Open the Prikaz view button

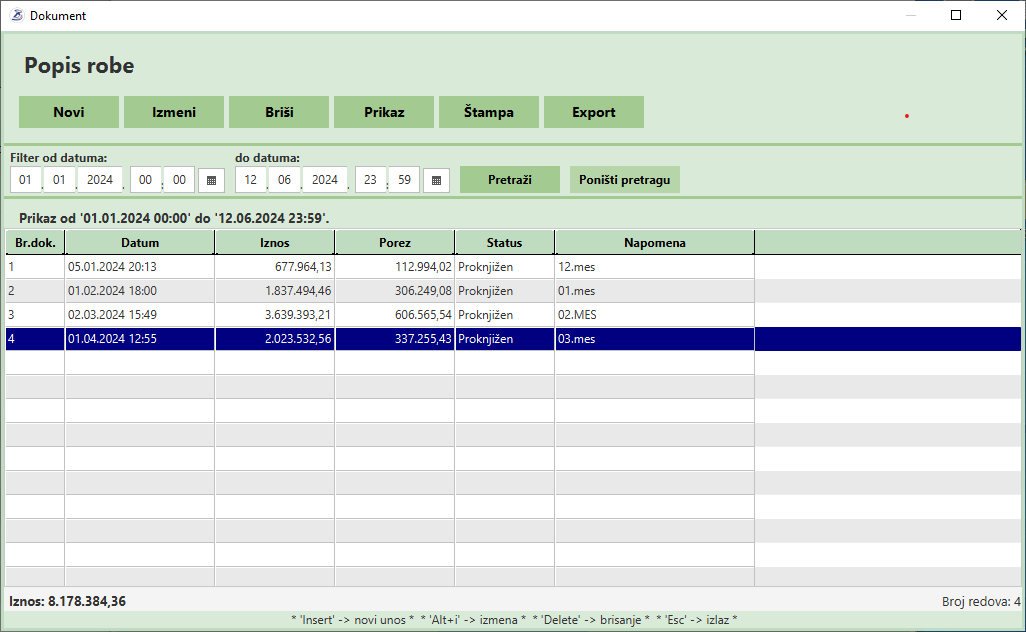[x=384, y=112]
